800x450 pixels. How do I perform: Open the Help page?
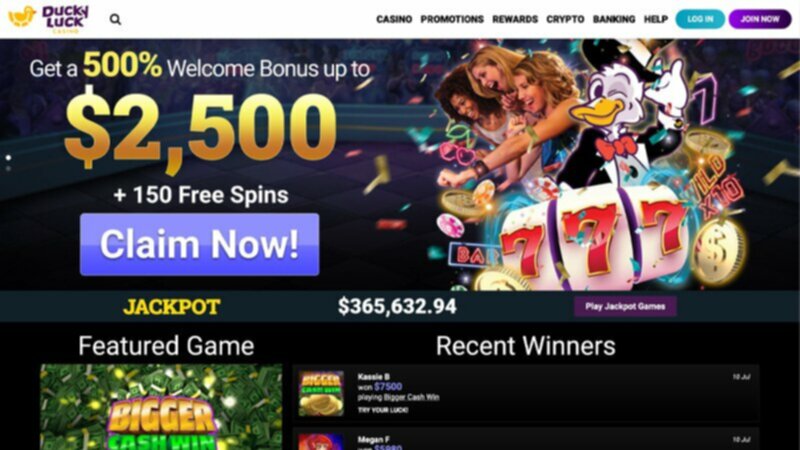click(656, 19)
